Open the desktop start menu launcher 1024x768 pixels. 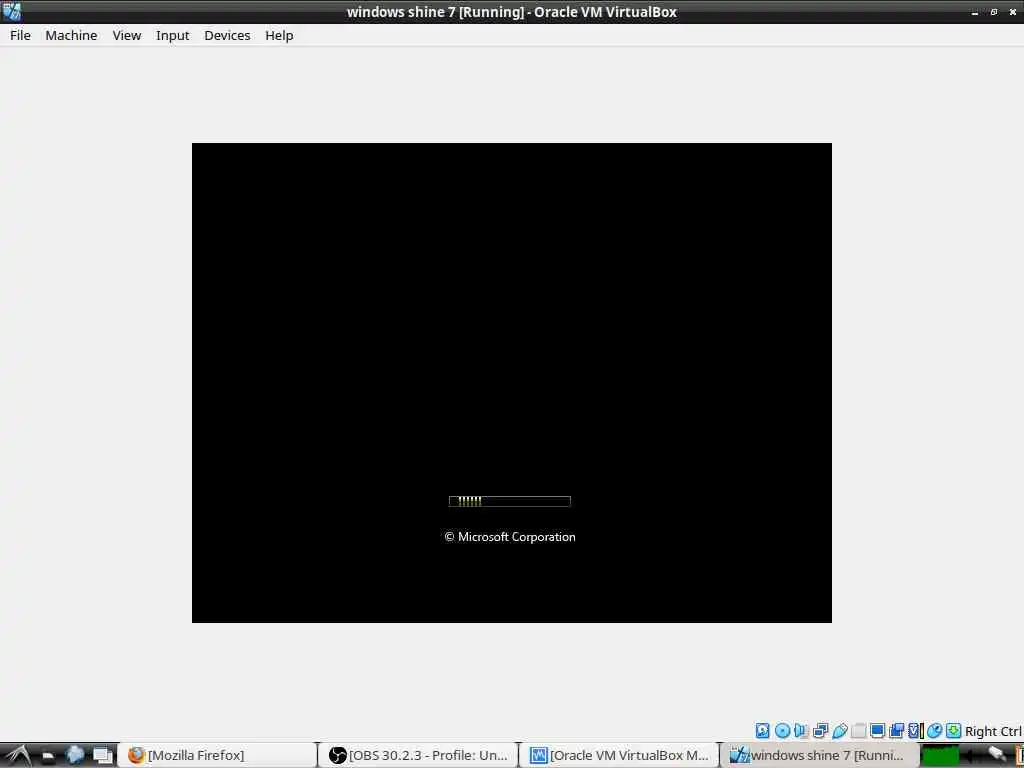pyautogui.click(x=18, y=756)
